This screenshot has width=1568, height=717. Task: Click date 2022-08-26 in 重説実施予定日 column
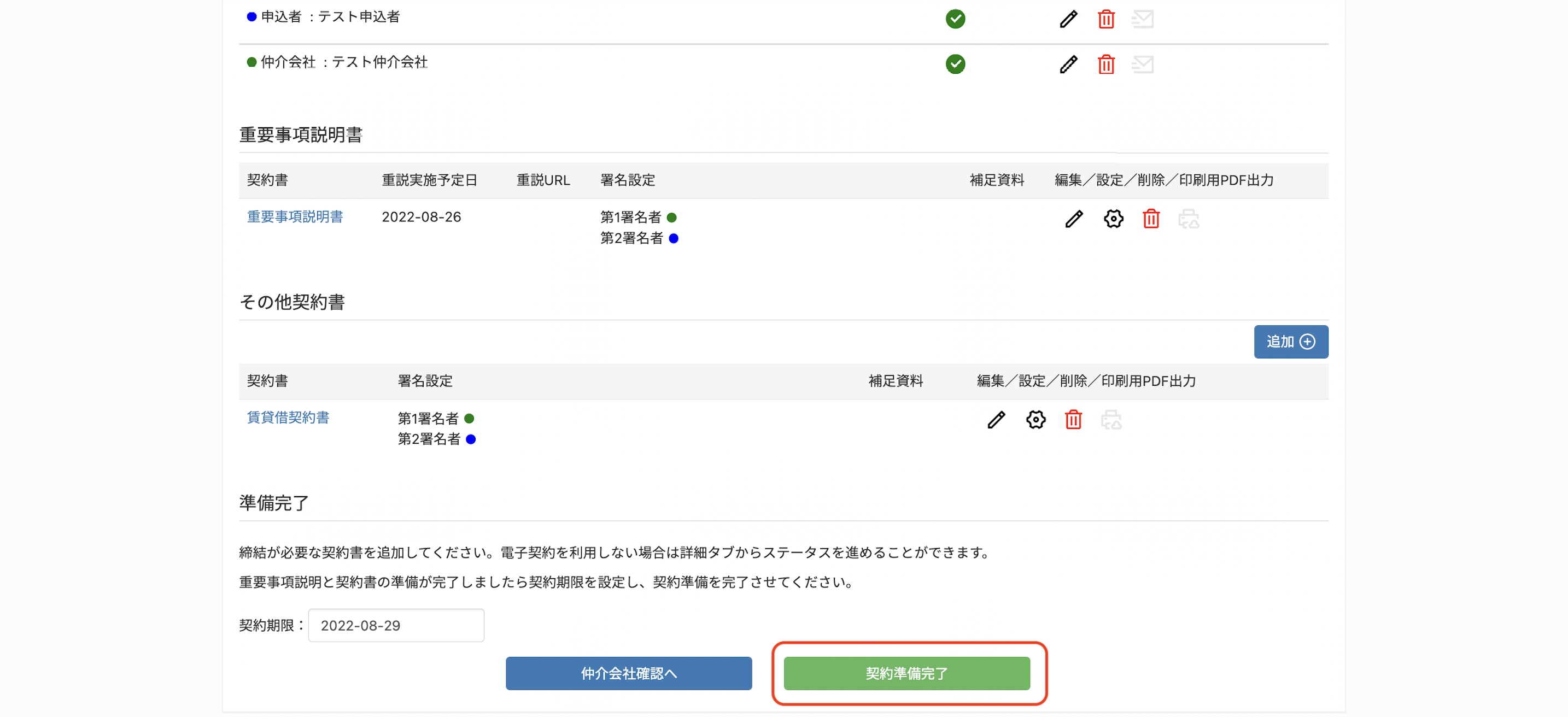coord(421,216)
